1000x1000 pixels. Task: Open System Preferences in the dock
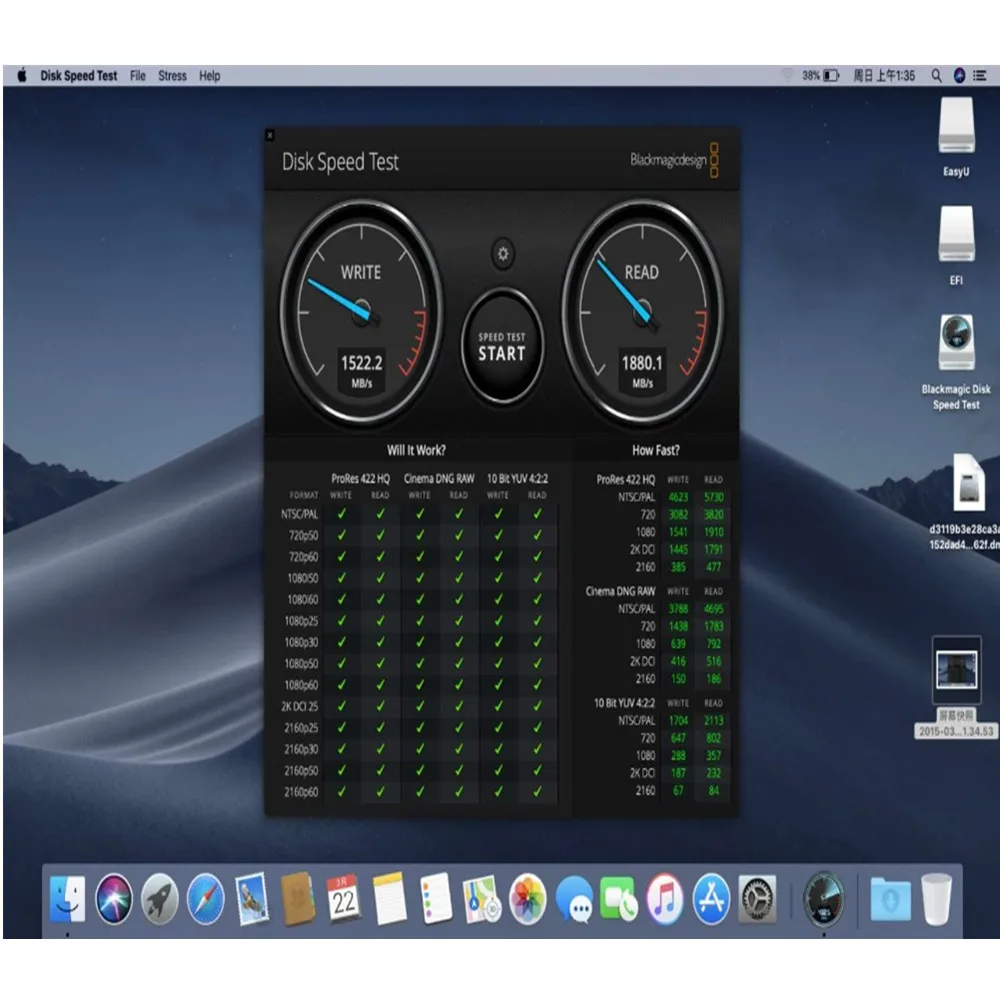(757, 899)
